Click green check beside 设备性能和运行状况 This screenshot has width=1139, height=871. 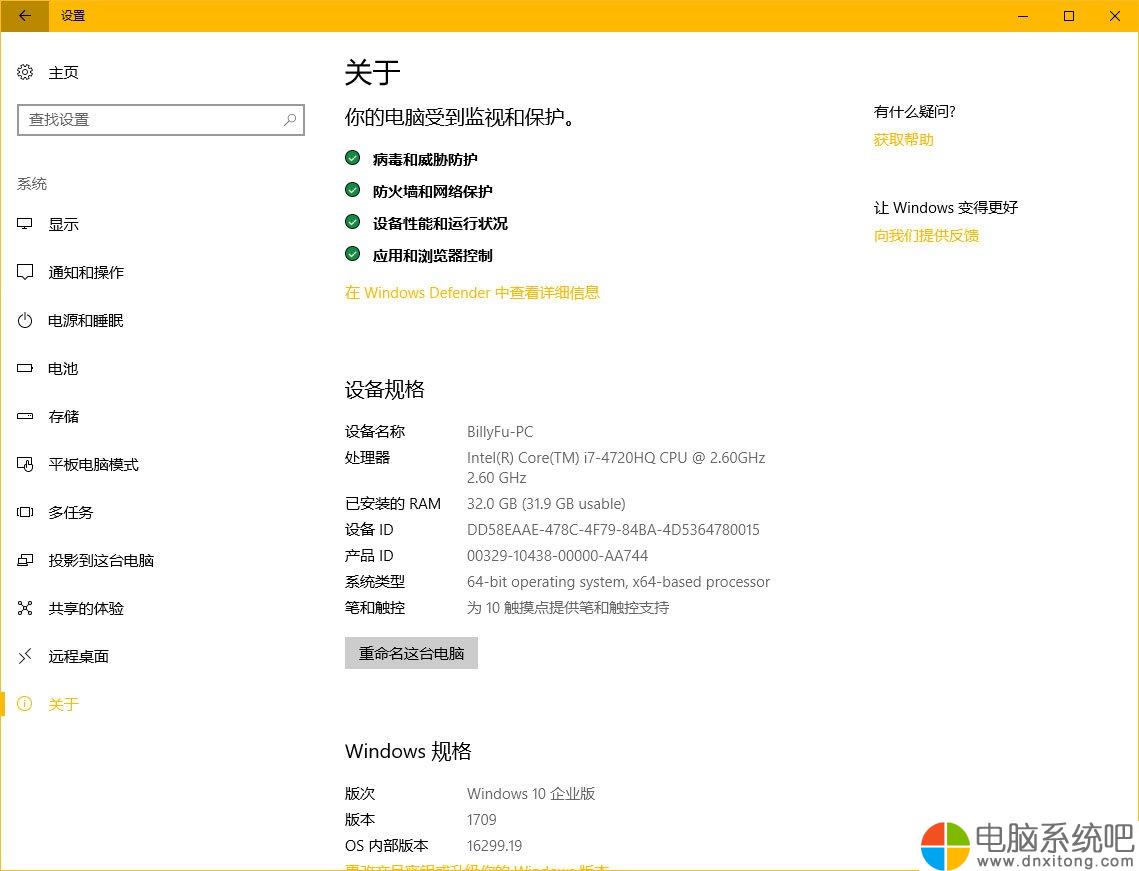click(352, 222)
